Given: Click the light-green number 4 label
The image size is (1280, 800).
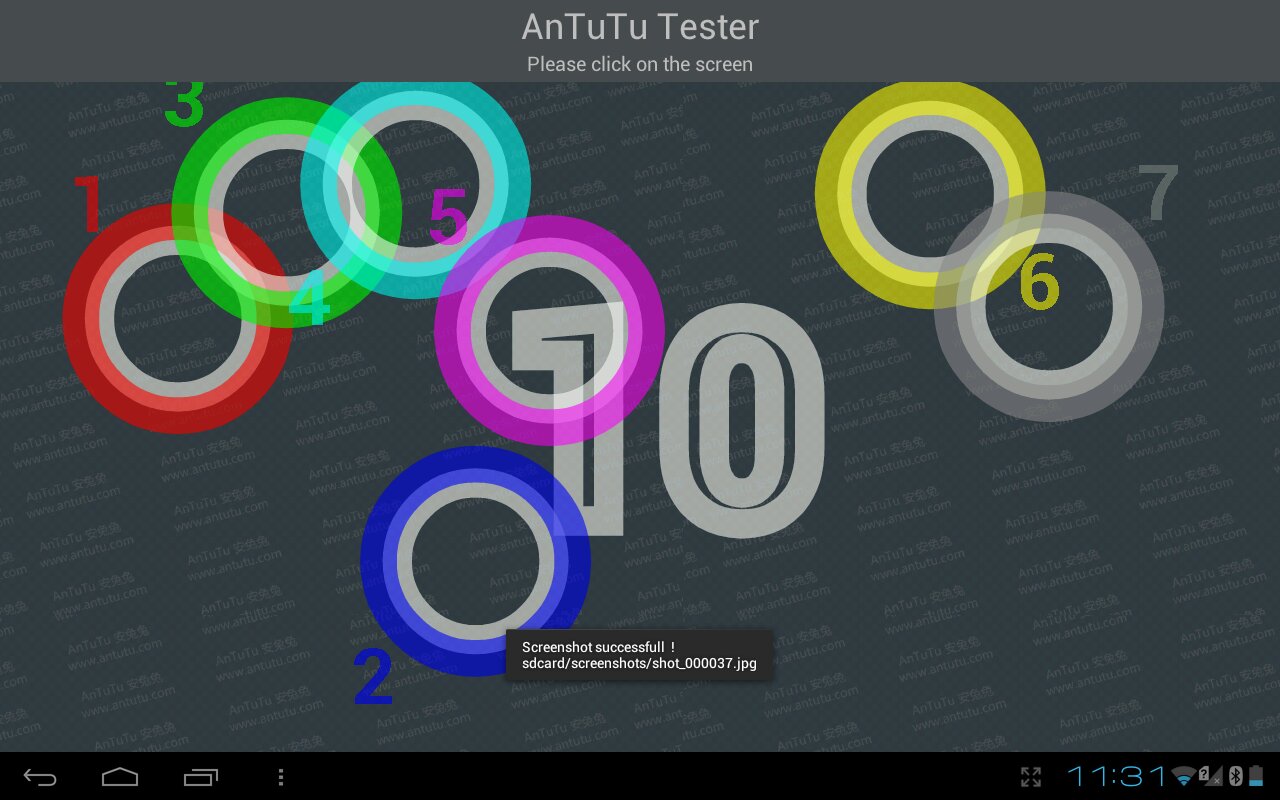Looking at the screenshot, I should tap(310, 297).
